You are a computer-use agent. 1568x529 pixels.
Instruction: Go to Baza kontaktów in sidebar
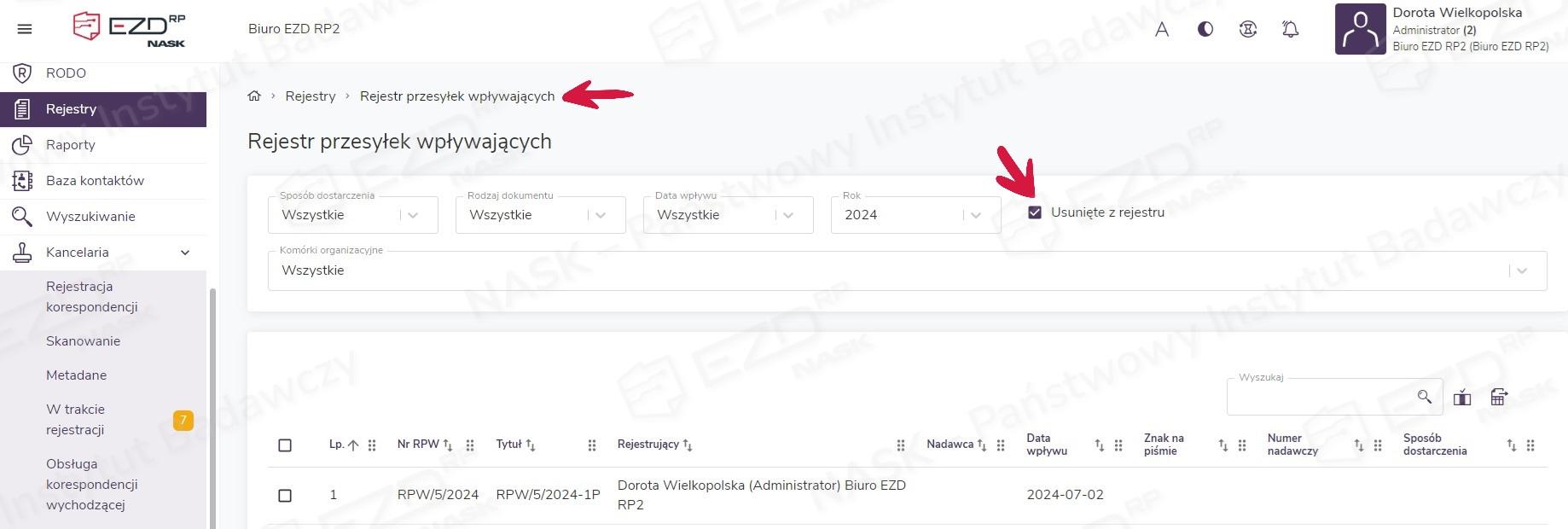[95, 181]
